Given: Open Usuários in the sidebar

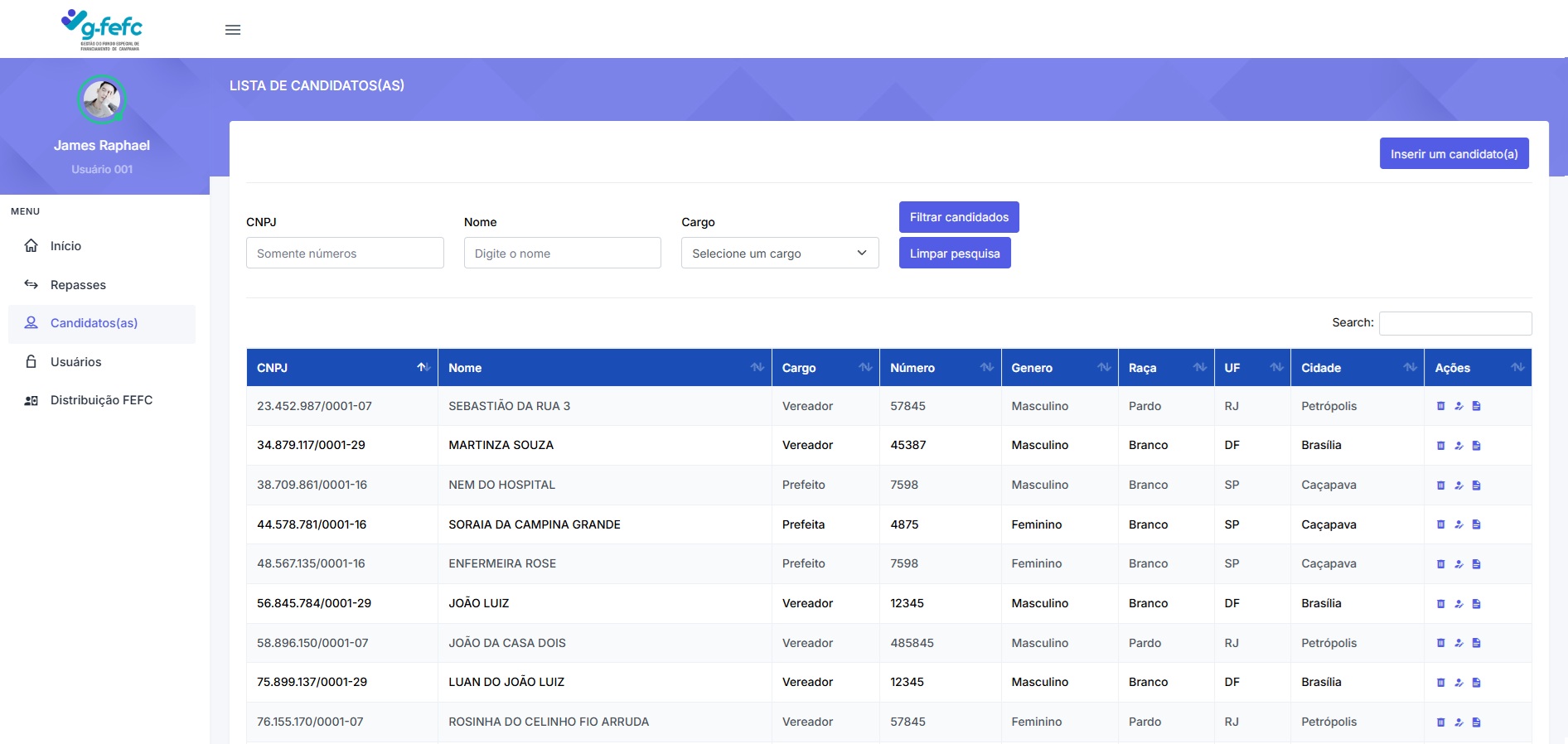Looking at the screenshot, I should pos(75,362).
